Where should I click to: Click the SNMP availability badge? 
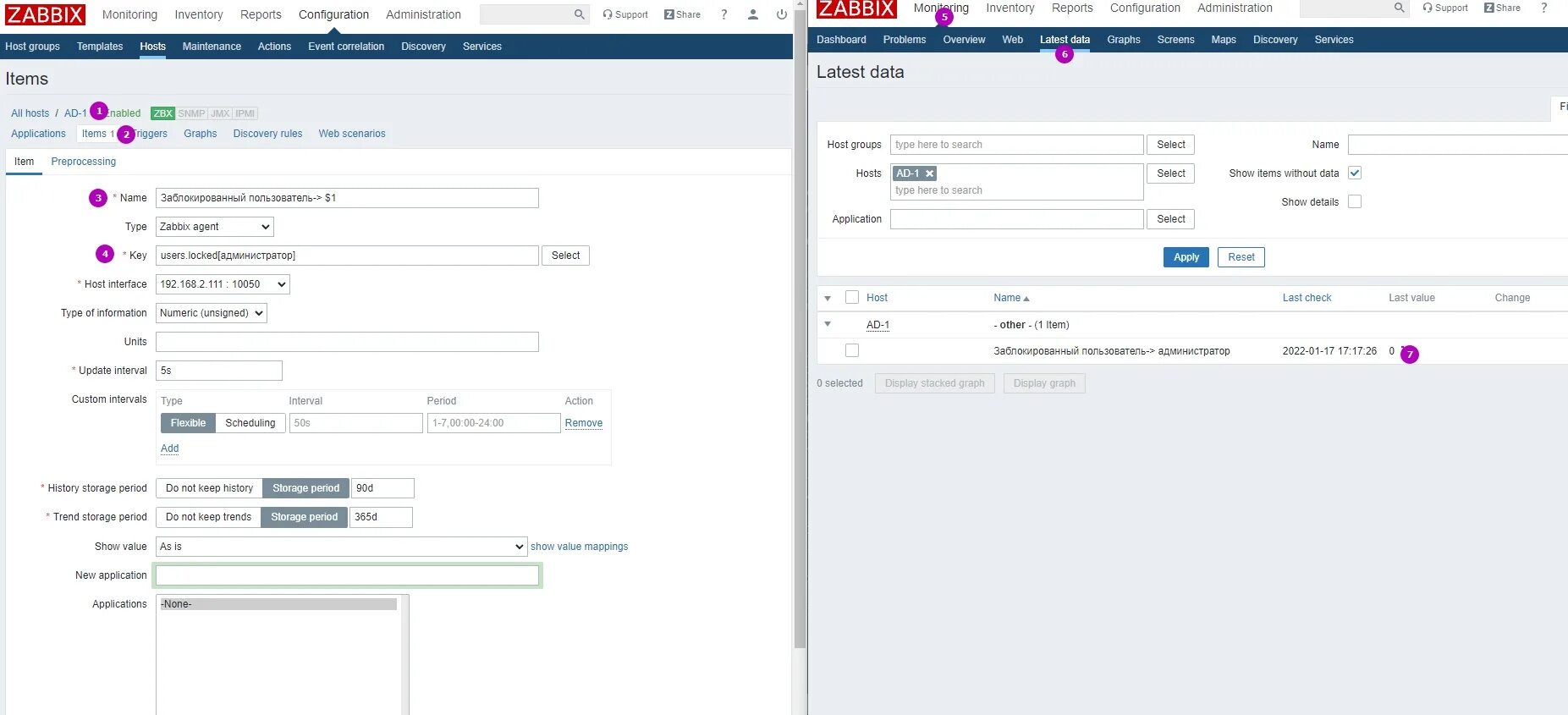tap(191, 113)
